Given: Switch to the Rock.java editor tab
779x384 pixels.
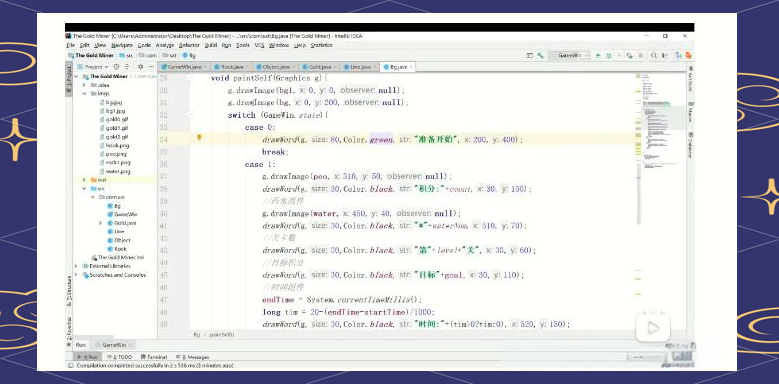Looking at the screenshot, I should click(231, 67).
